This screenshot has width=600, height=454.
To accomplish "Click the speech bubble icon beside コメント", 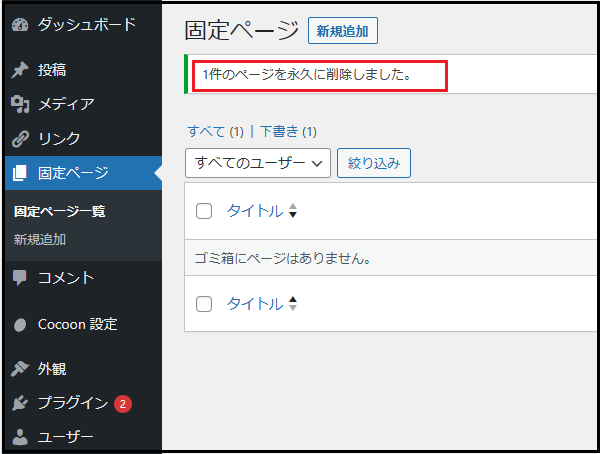I will coord(20,278).
